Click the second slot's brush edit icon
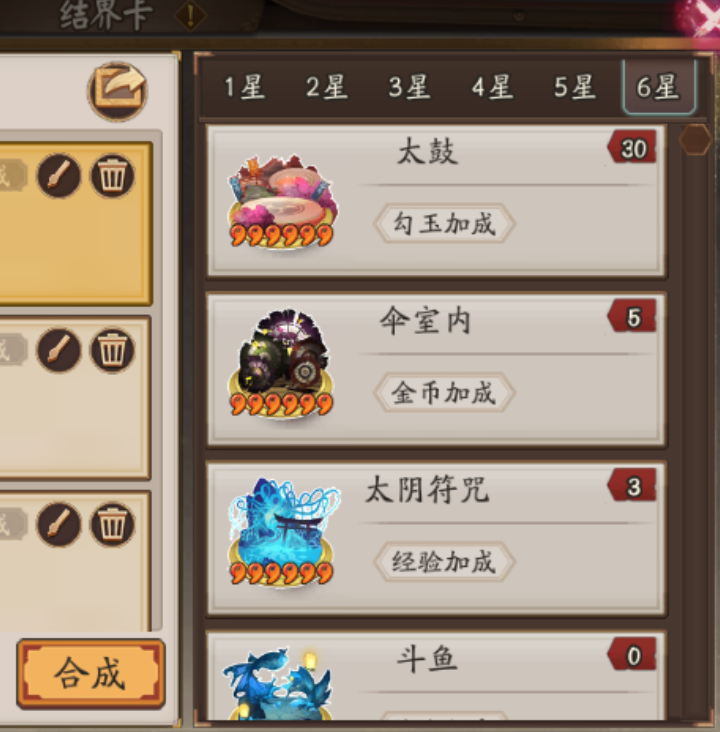The width and height of the screenshot is (720, 732). (x=59, y=350)
